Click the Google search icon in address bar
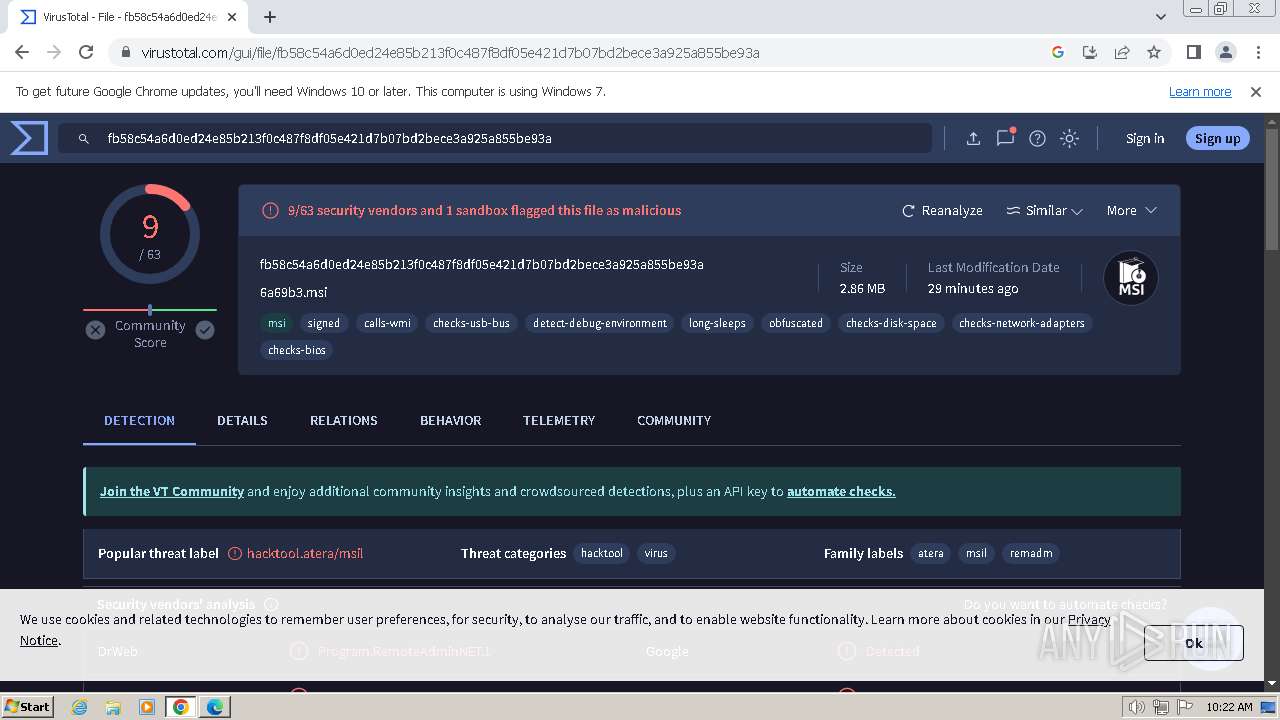The width and height of the screenshot is (1280, 720). tap(1058, 52)
